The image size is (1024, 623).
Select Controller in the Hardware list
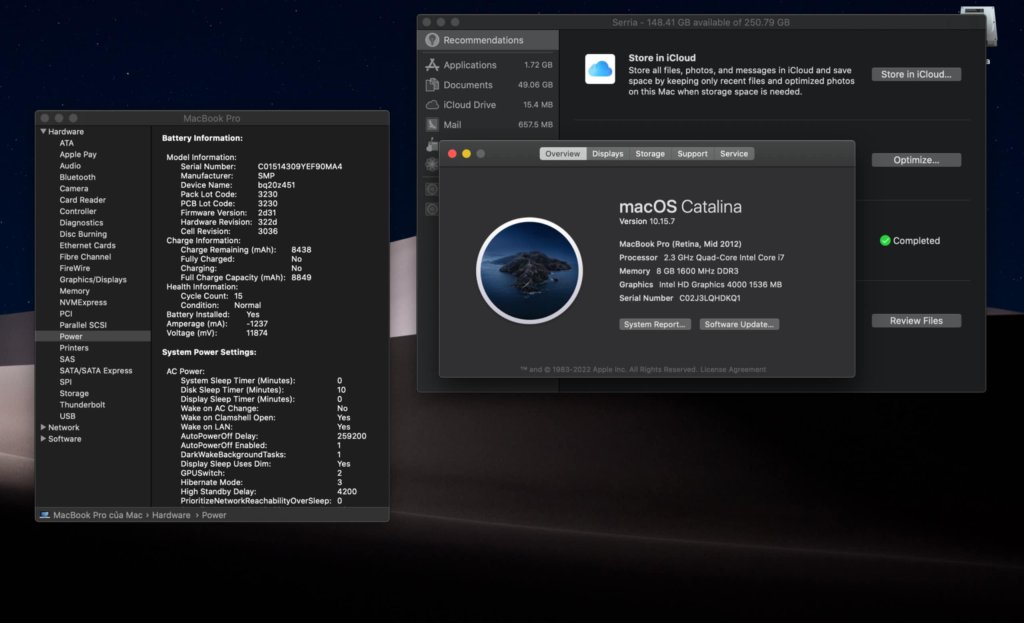pos(78,211)
